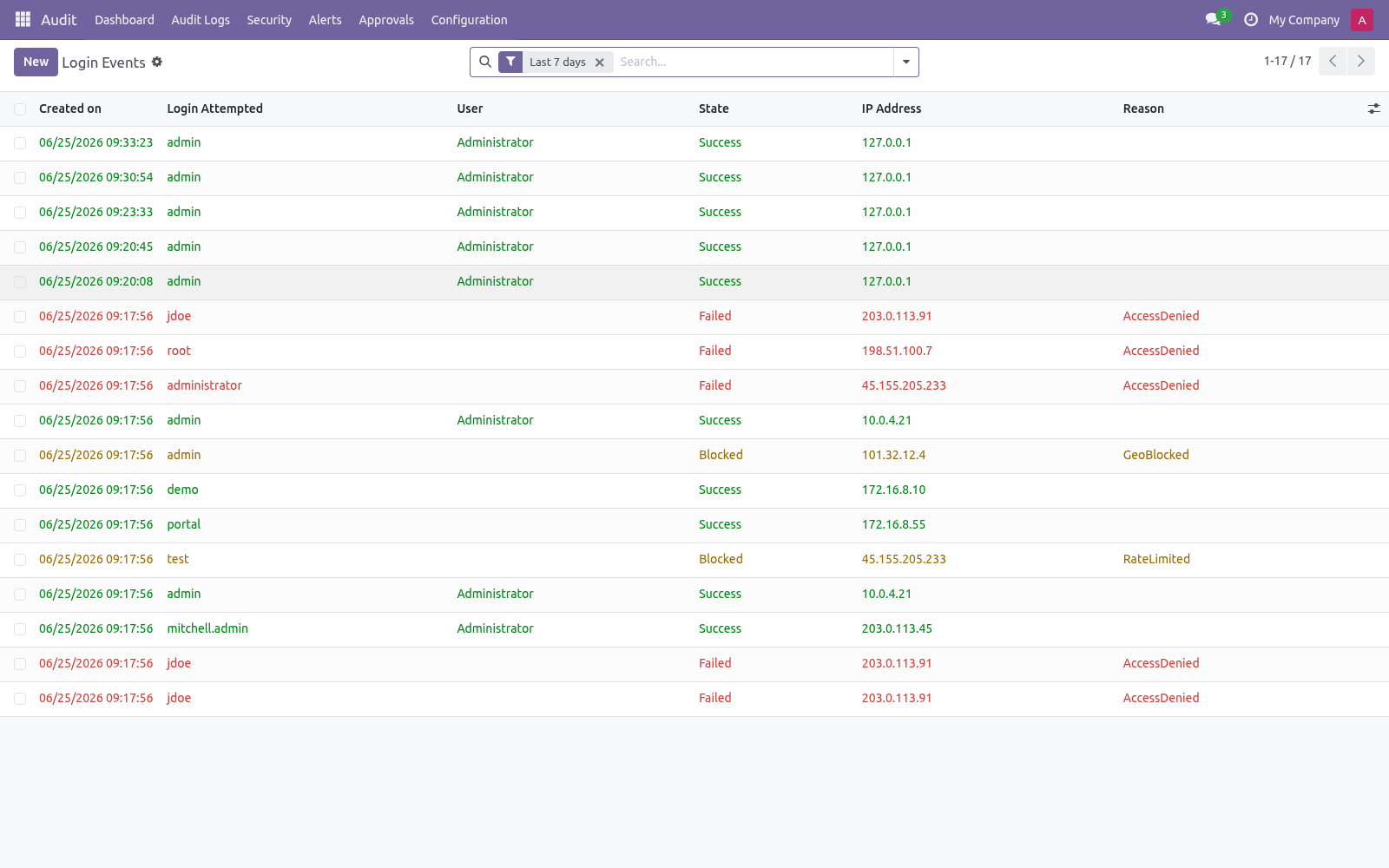Sort by Login Attempted column header

point(214,108)
